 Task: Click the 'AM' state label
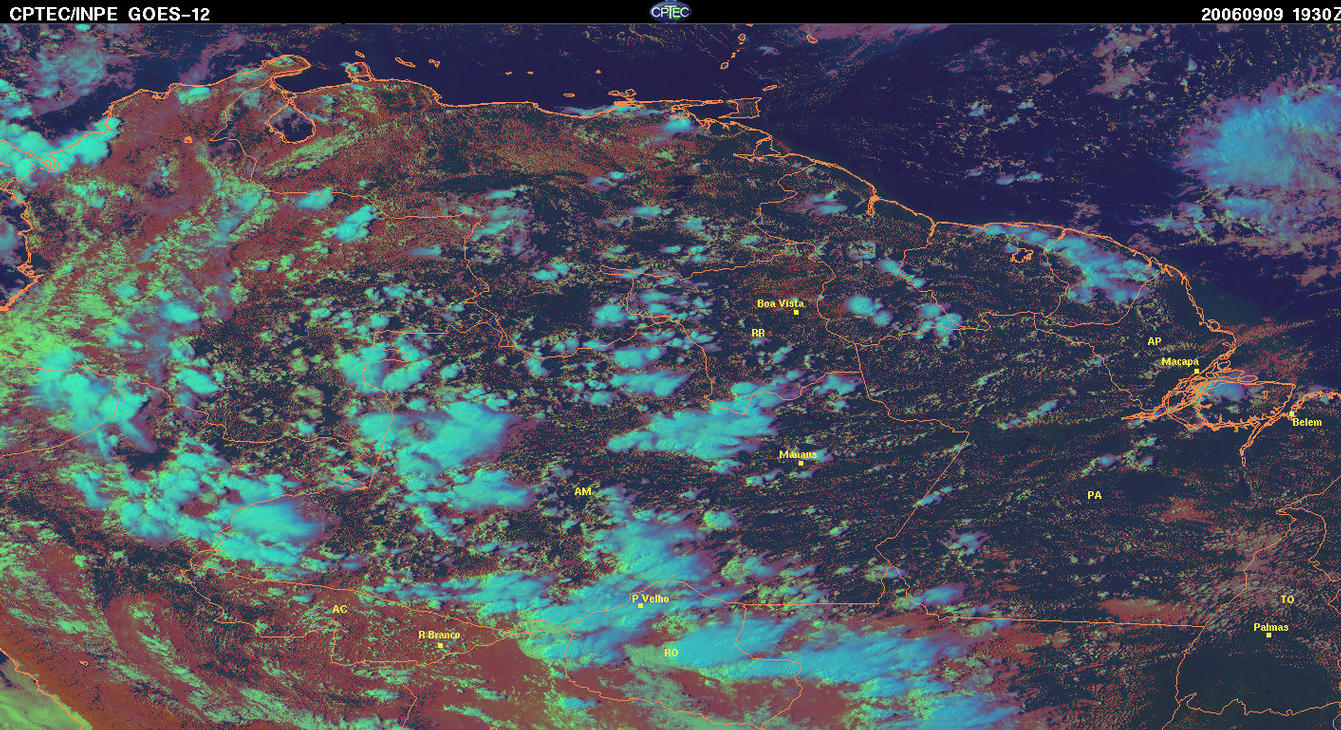(x=583, y=491)
